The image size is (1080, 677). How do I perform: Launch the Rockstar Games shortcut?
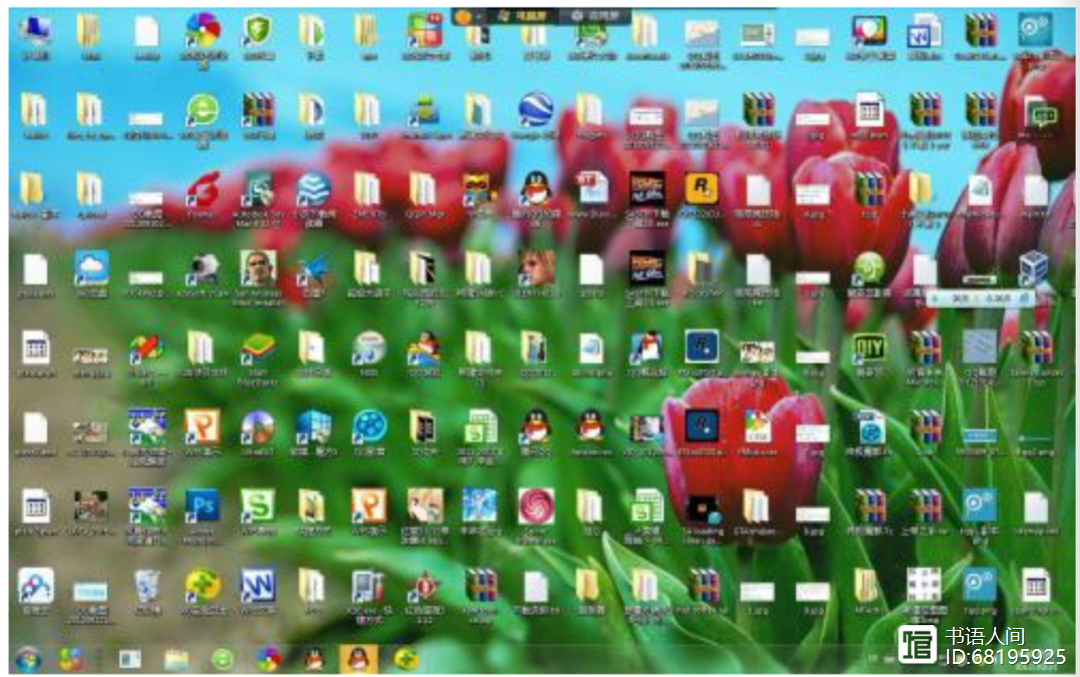(x=701, y=188)
